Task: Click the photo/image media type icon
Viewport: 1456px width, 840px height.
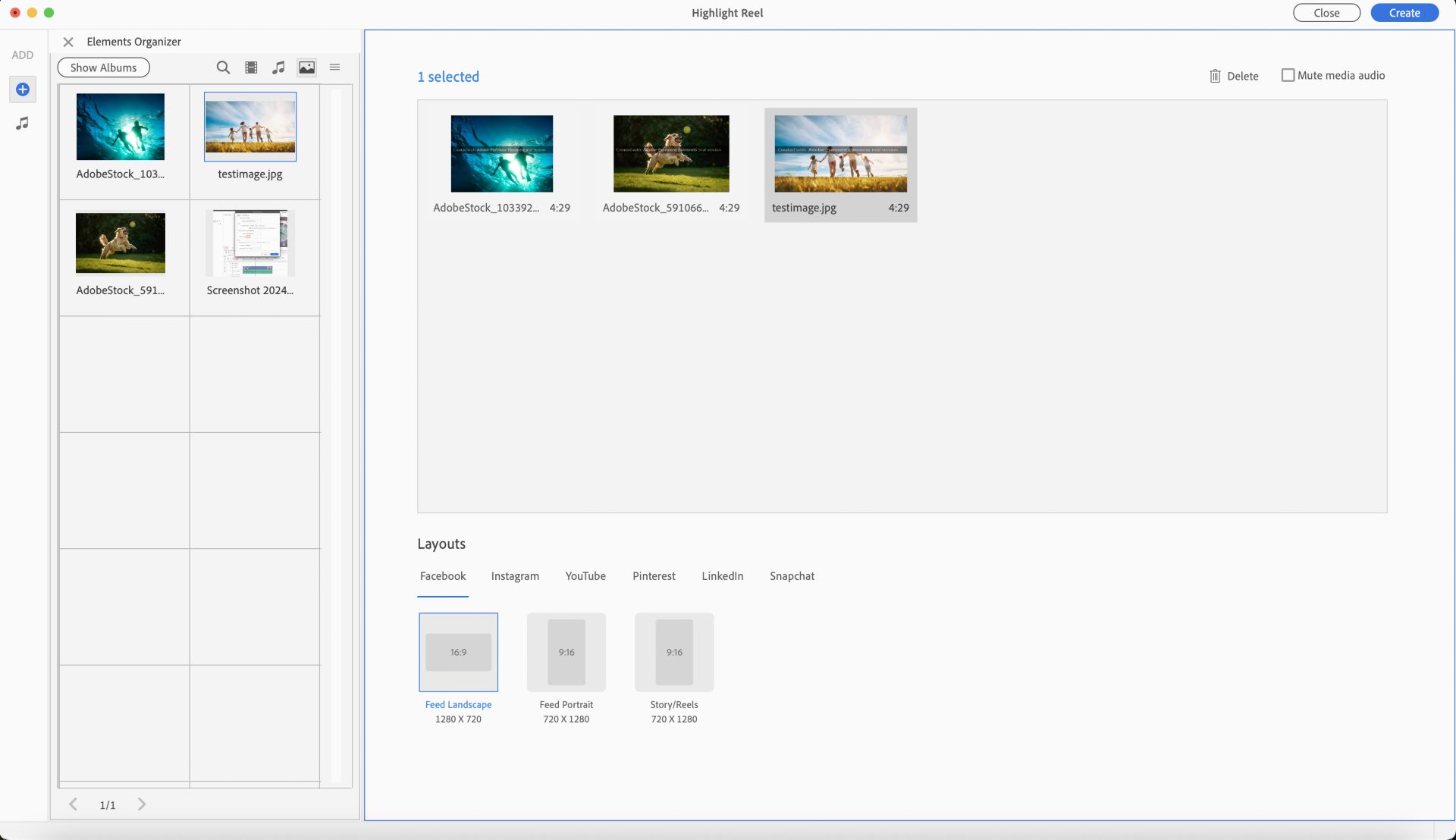Action: click(307, 67)
